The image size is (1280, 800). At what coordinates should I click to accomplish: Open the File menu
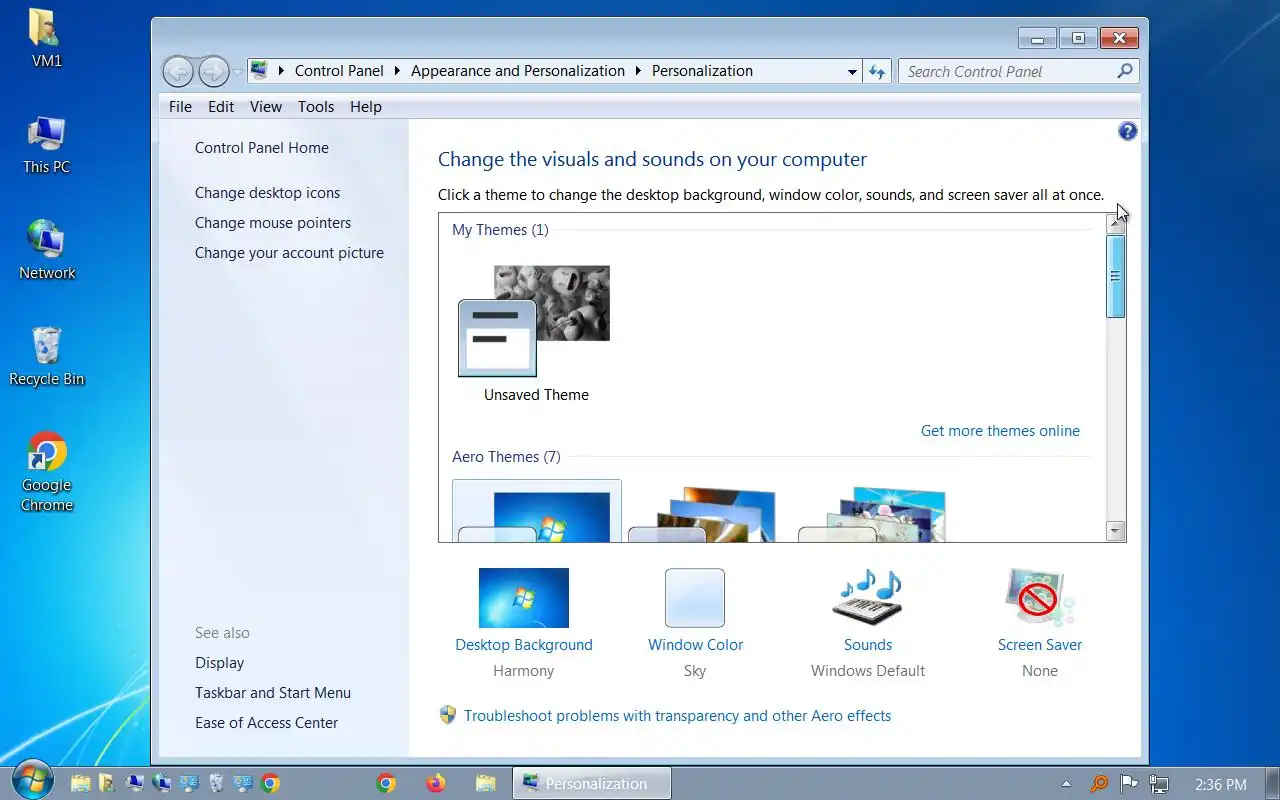point(180,107)
